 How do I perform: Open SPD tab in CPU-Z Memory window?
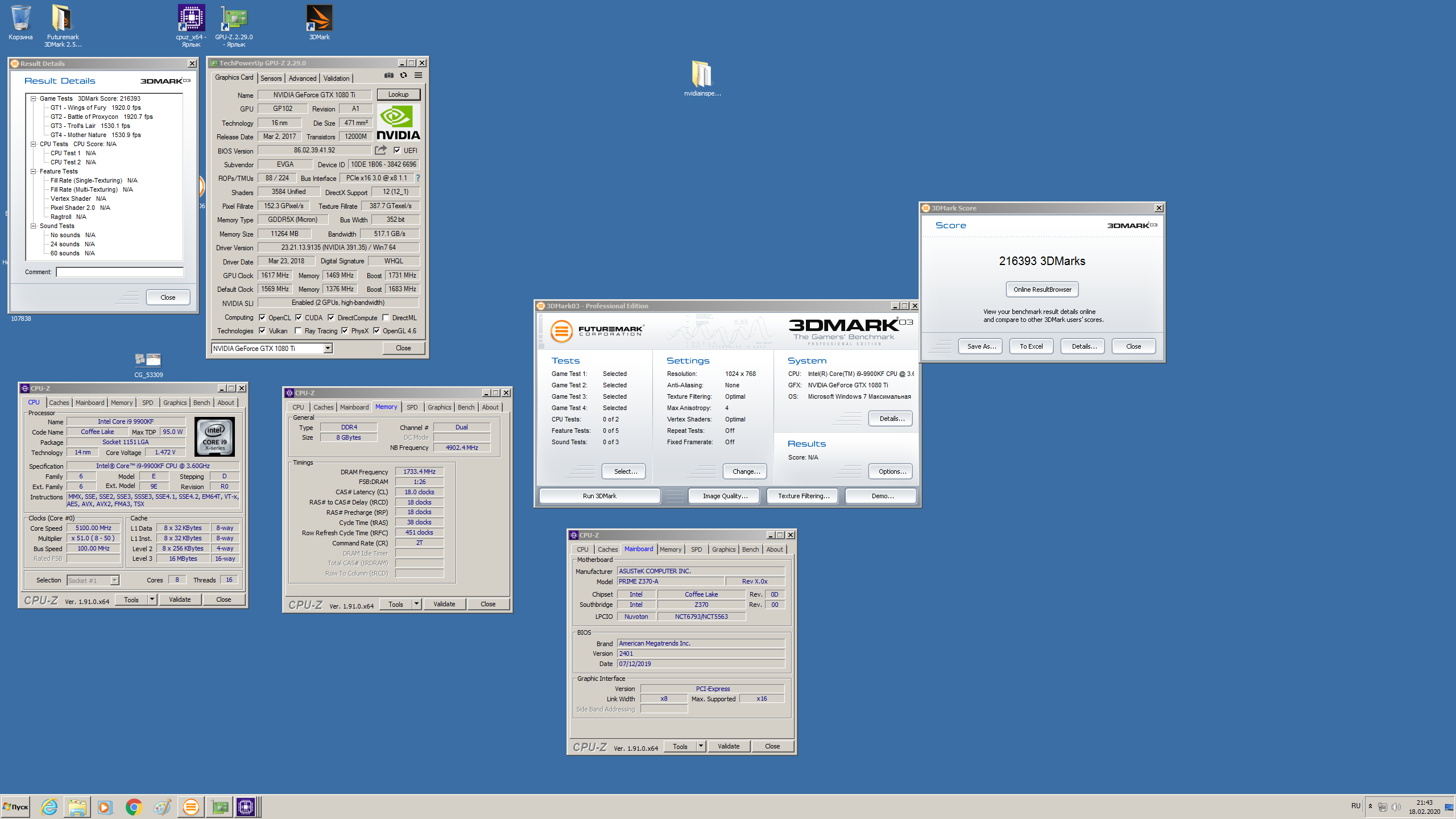[412, 407]
